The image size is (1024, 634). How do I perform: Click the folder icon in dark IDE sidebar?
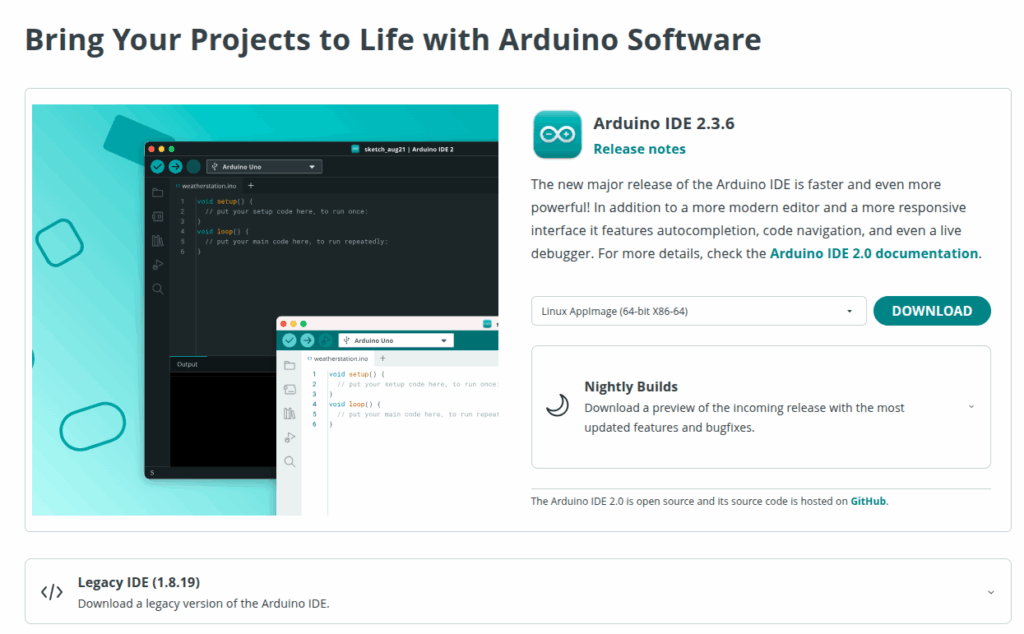157,192
